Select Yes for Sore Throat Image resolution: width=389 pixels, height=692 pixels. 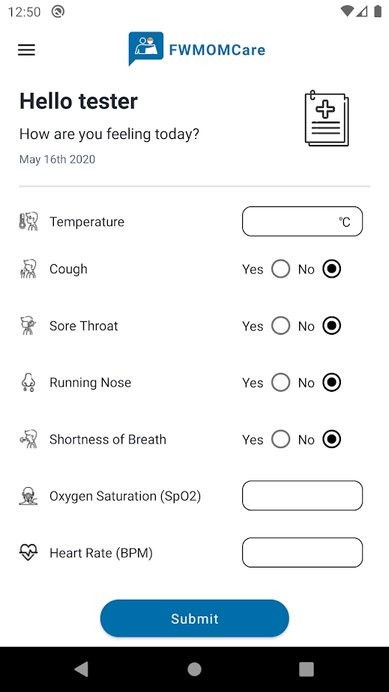click(281, 326)
